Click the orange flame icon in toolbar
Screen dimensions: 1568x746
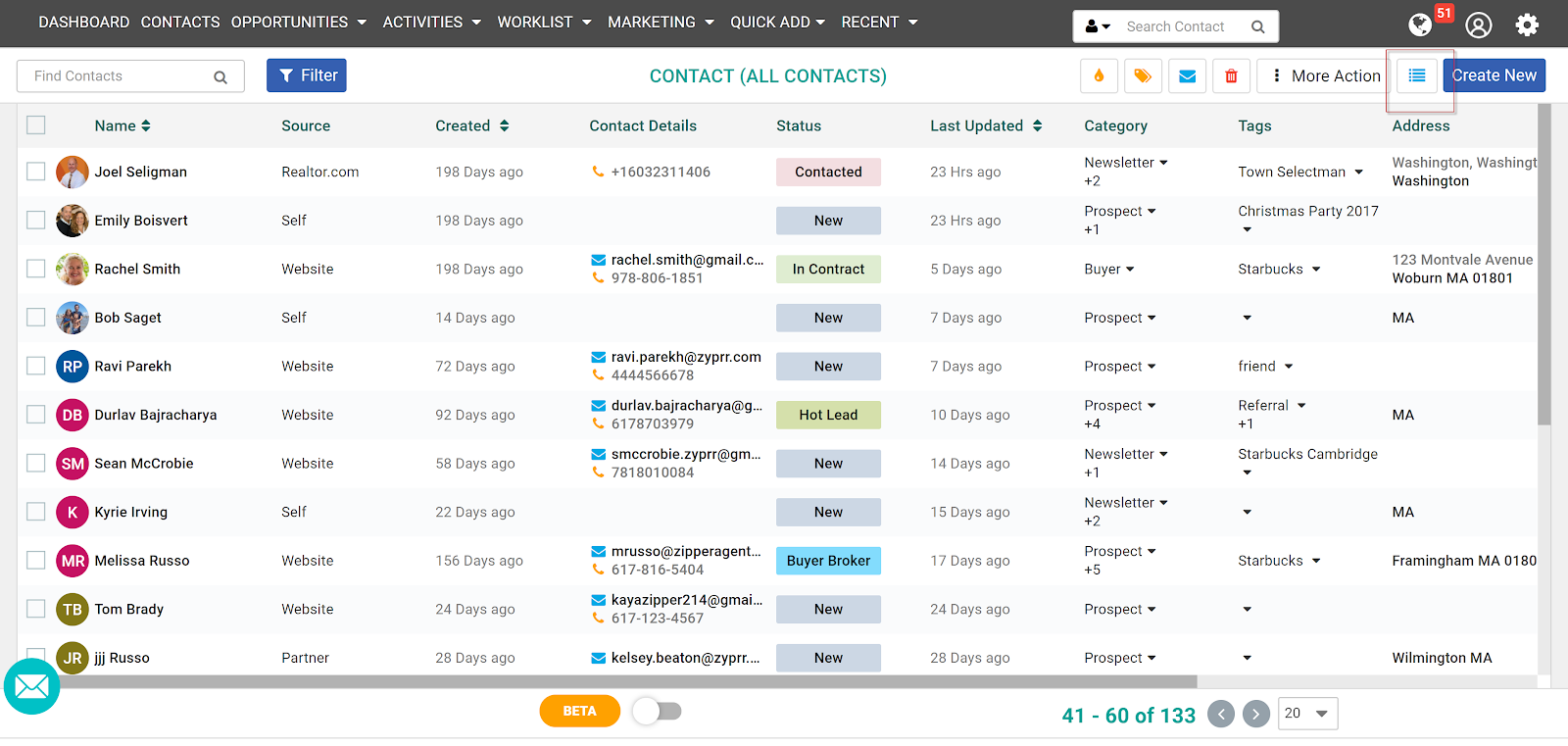coord(1099,75)
